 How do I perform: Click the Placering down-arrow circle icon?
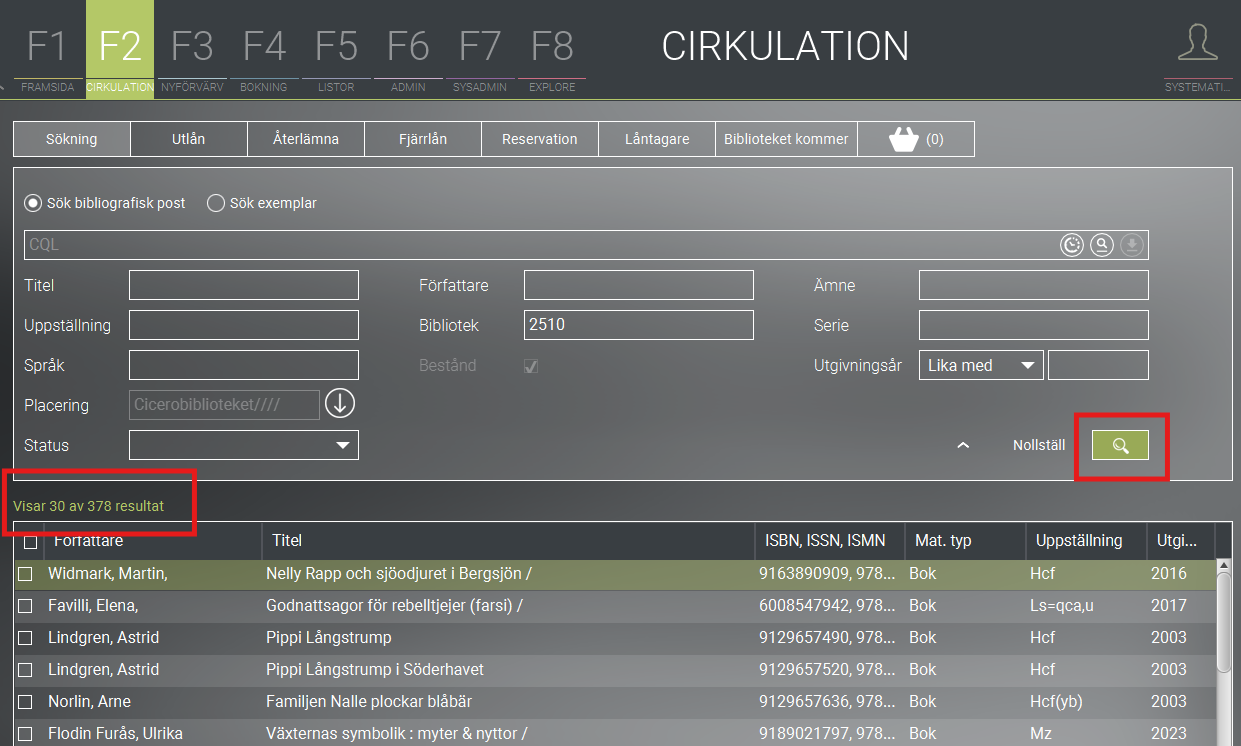pyautogui.click(x=340, y=405)
